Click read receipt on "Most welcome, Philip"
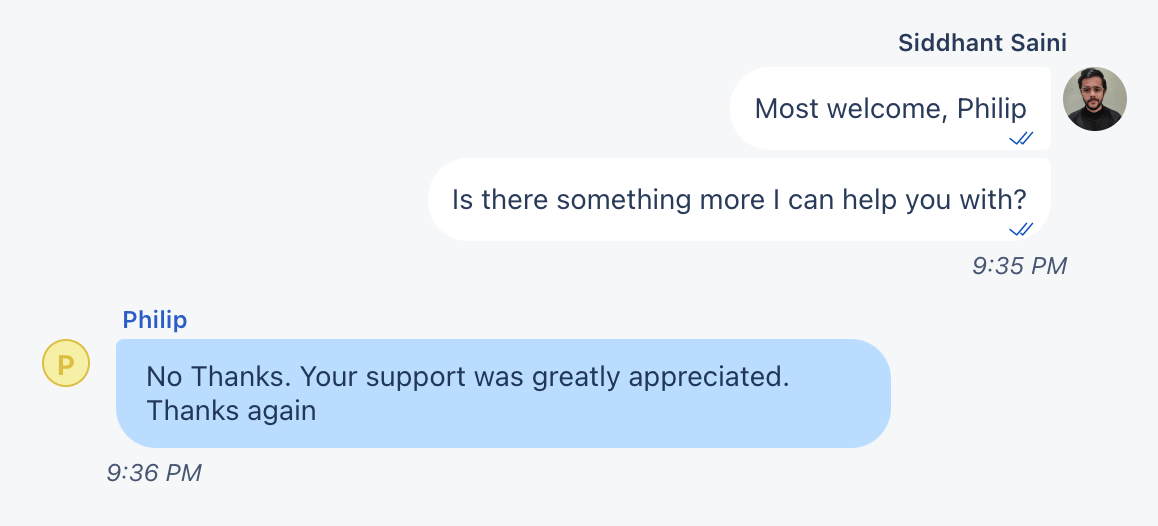 coord(1021,138)
